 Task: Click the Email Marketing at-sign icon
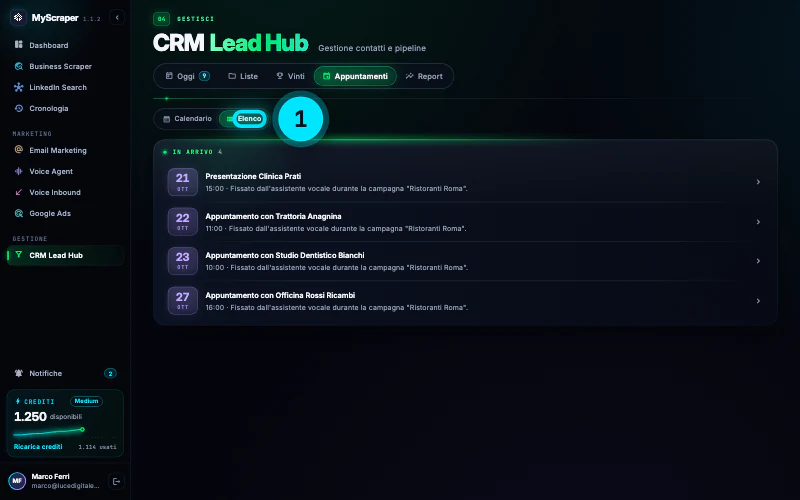click(19, 149)
